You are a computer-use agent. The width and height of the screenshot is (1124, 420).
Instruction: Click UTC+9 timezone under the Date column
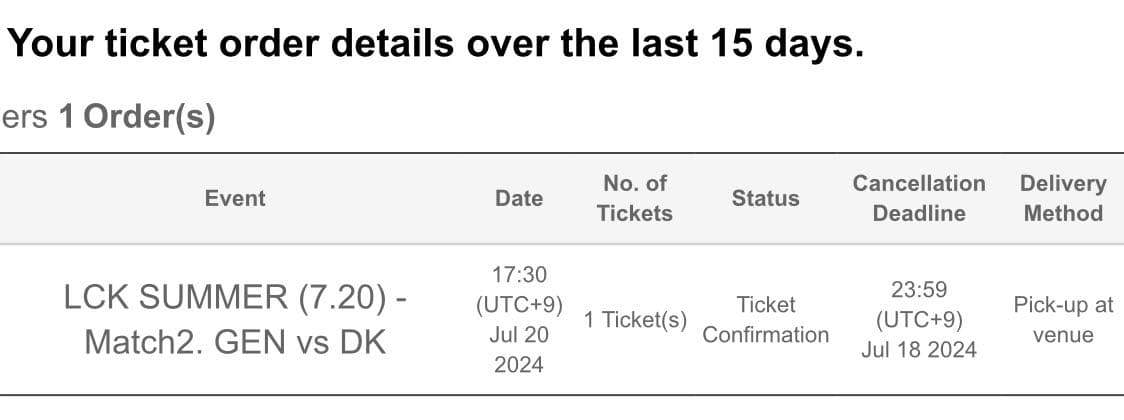[519, 304]
